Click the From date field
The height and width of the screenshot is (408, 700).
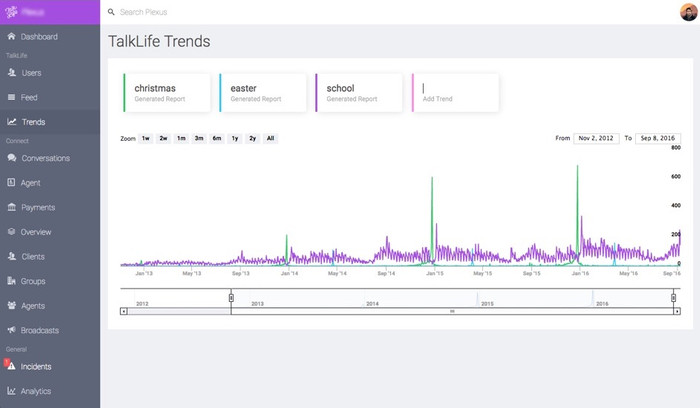click(595, 138)
